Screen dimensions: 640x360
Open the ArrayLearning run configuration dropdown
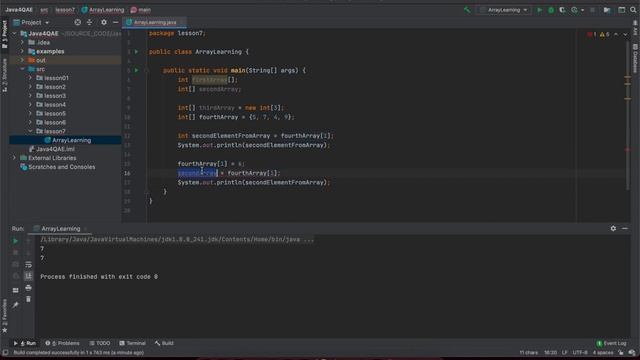tap(504, 10)
